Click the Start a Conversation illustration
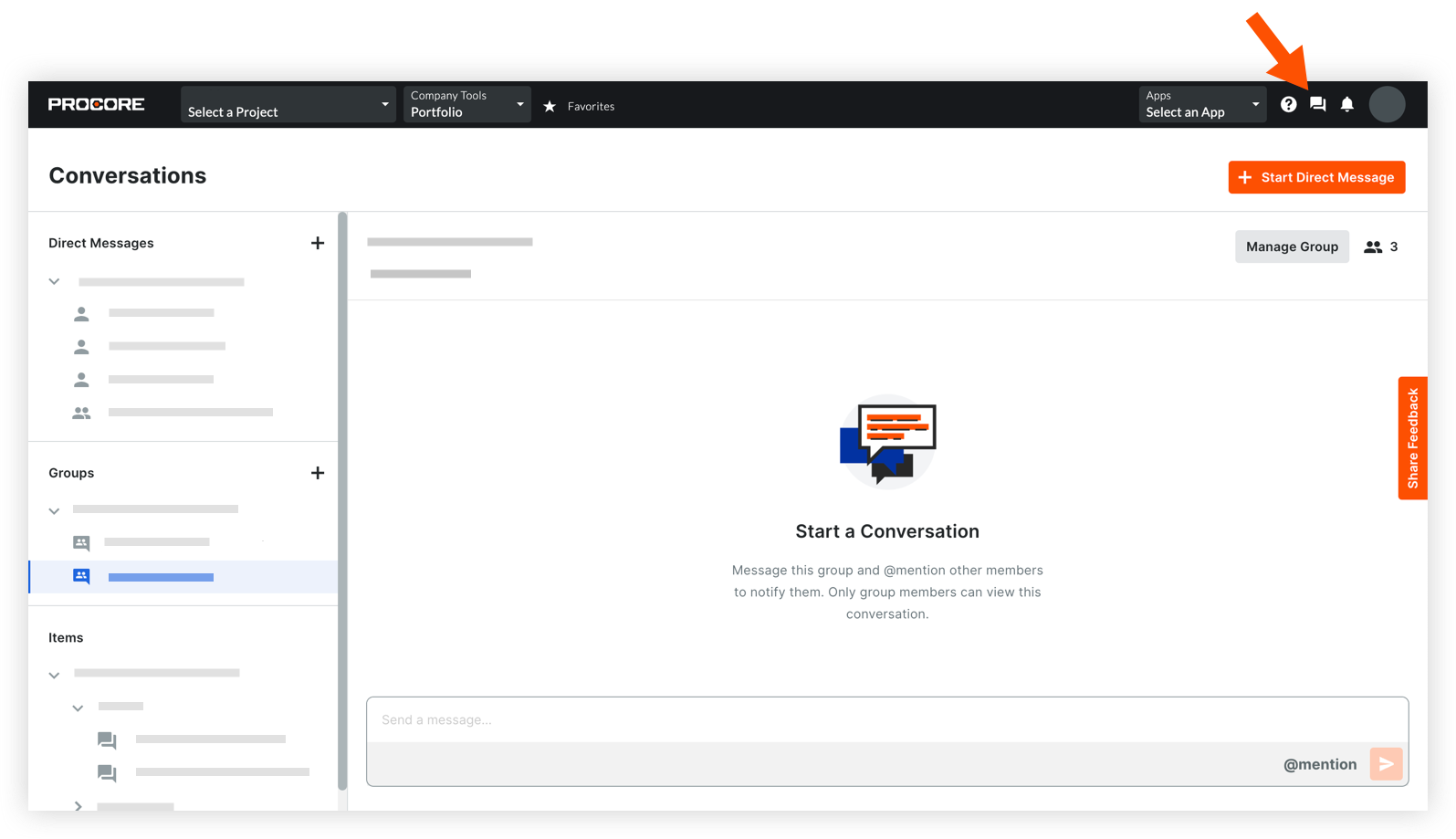Viewport: 1456px width, 839px height. point(887,443)
